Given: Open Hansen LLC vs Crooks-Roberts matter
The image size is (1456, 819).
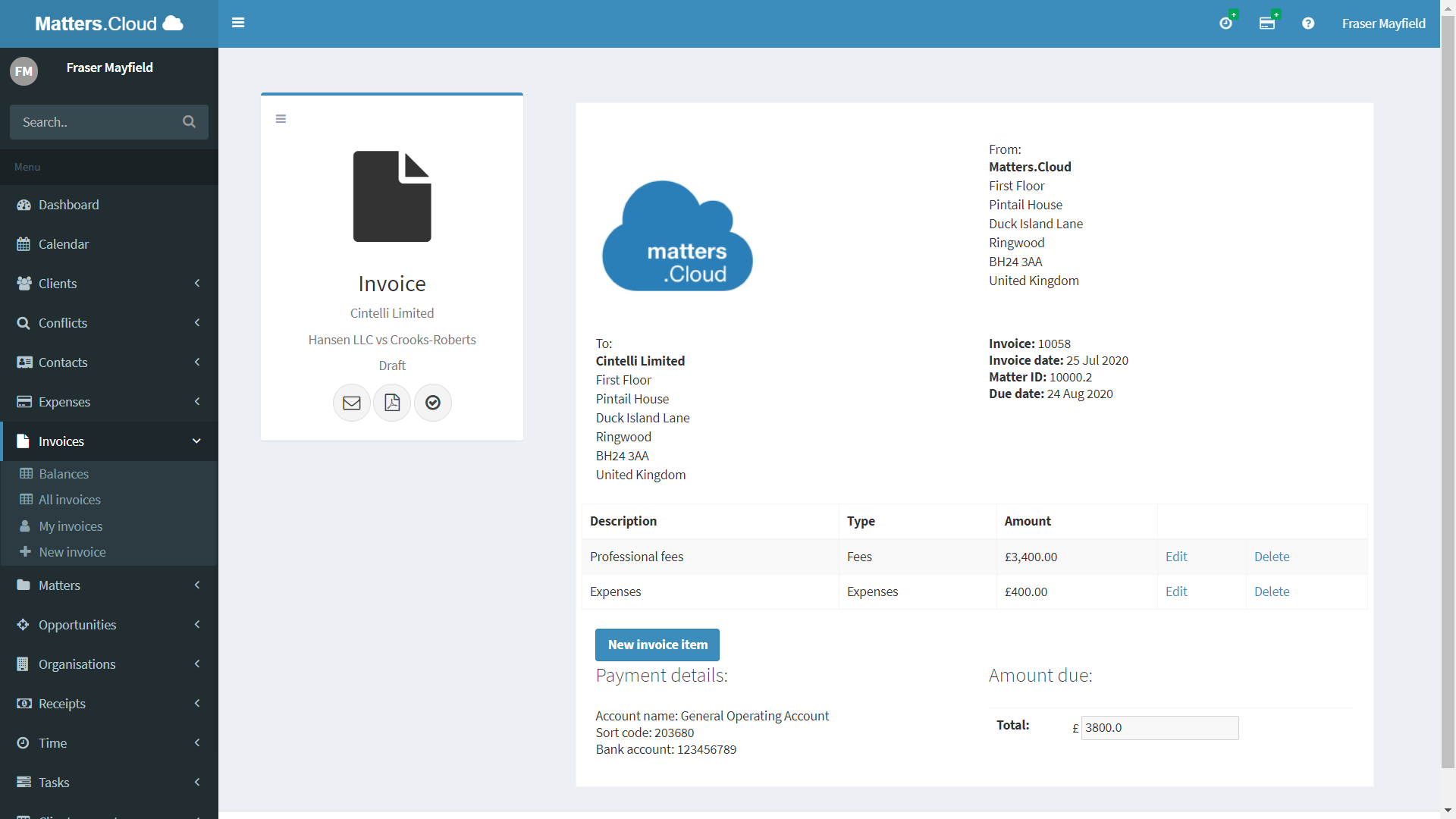Looking at the screenshot, I should point(392,340).
